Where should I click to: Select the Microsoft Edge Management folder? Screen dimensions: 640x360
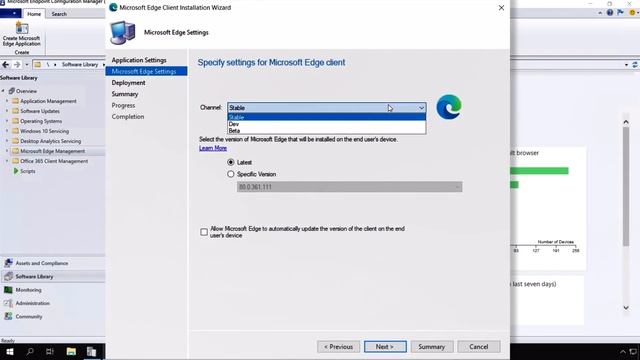(52, 151)
